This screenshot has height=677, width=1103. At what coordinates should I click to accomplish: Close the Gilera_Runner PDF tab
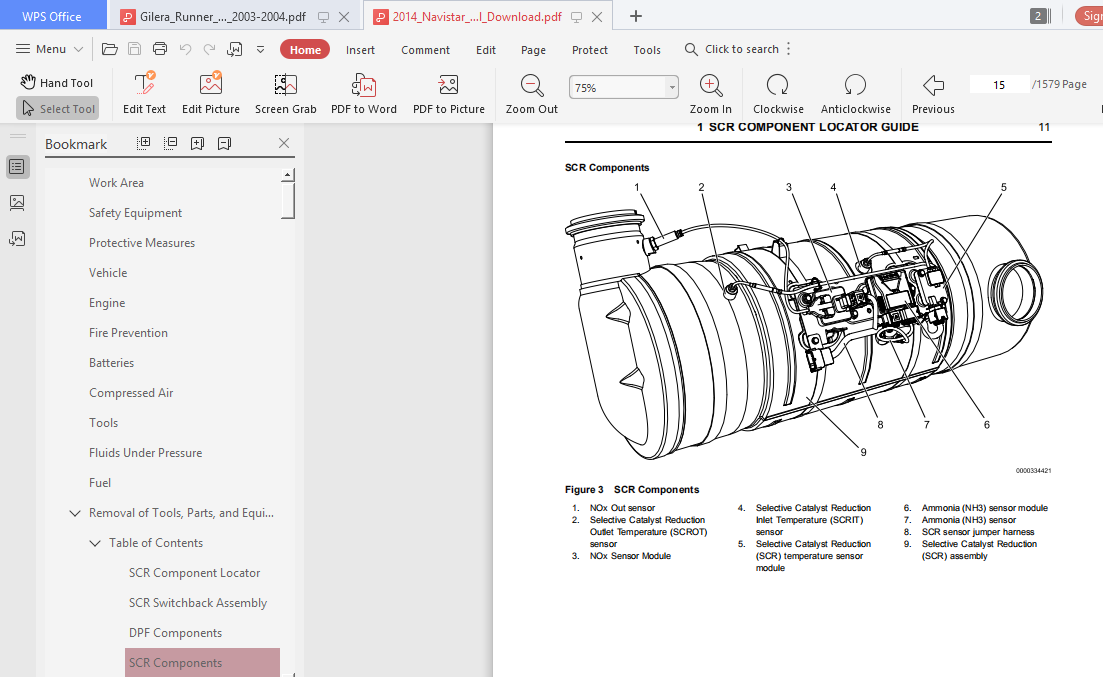tap(344, 17)
